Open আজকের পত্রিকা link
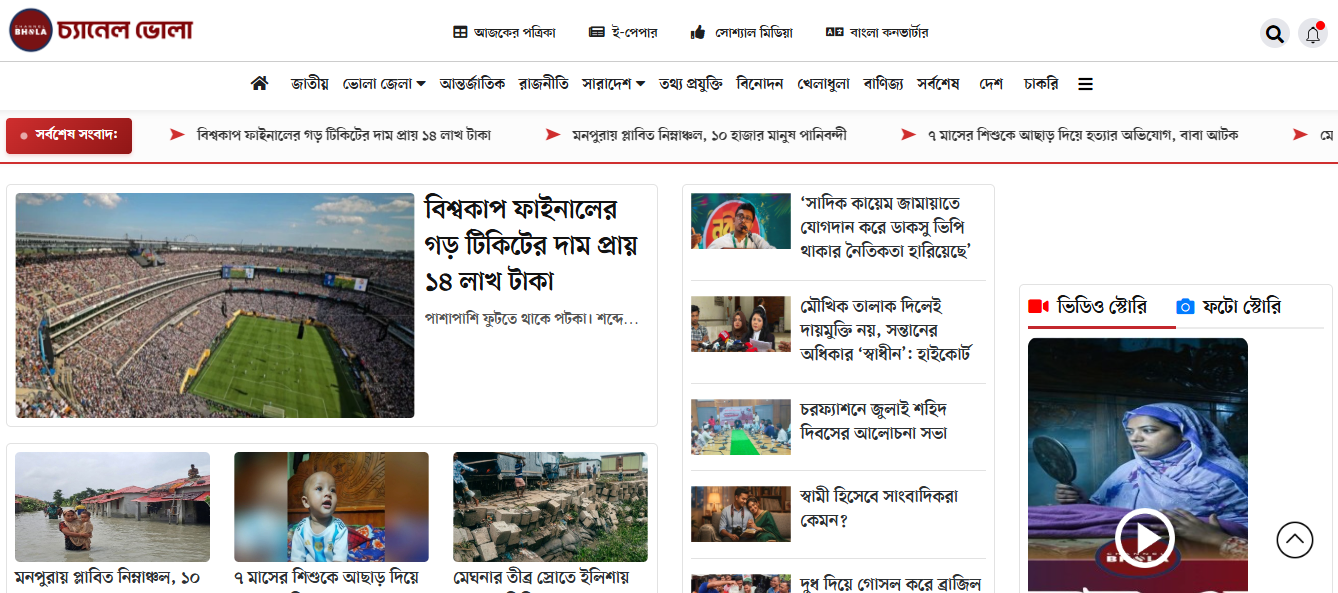Image resolution: width=1338 pixels, height=593 pixels. [x=504, y=32]
